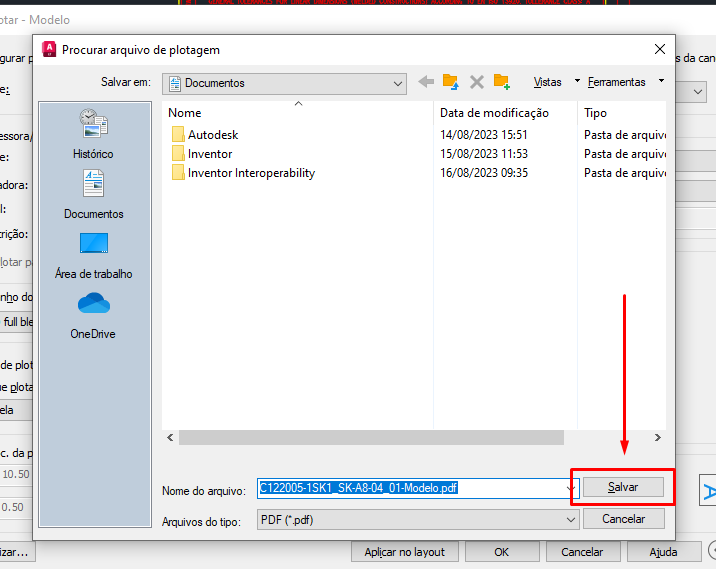
Task: Click the Nome do arquivo text field
Action: click(410, 488)
